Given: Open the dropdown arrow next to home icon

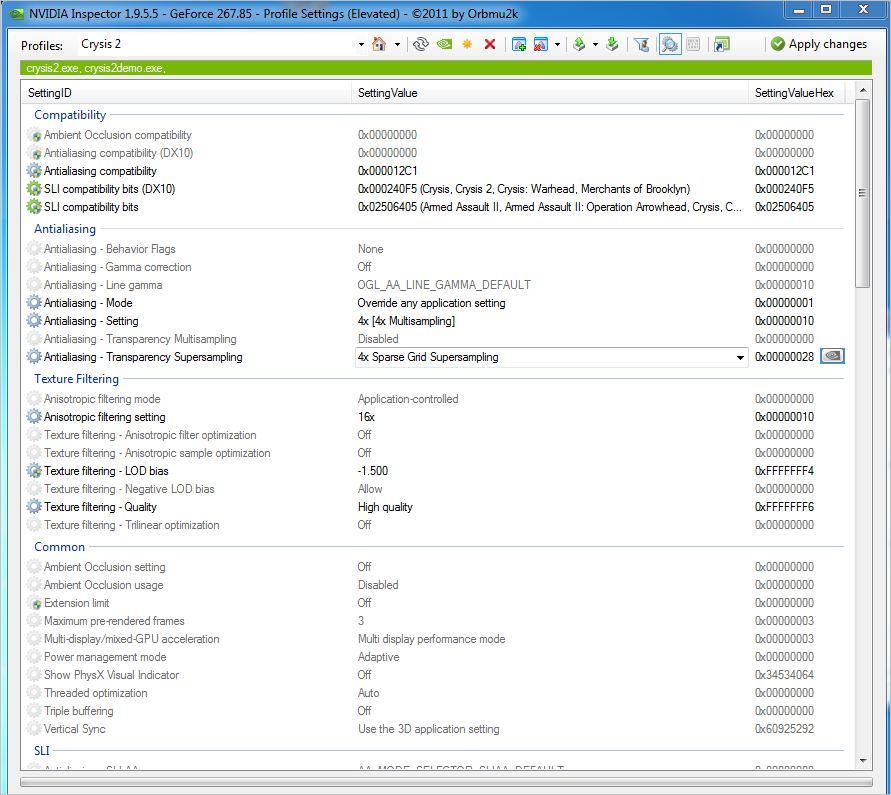Looking at the screenshot, I should 397,44.
